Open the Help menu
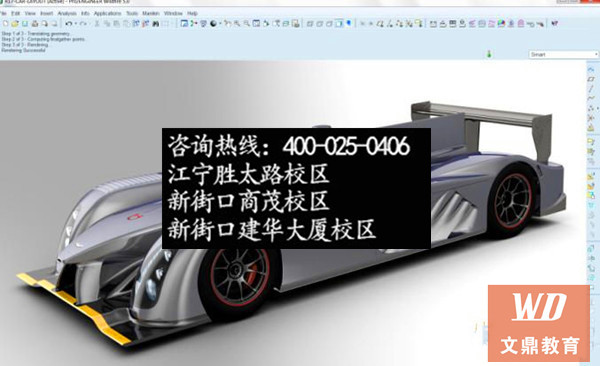This screenshot has height=366, width=600. click(192, 13)
